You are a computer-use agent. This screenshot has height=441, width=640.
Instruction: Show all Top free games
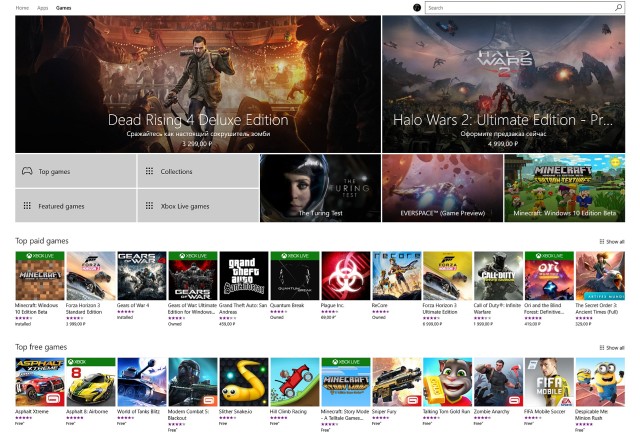point(612,348)
